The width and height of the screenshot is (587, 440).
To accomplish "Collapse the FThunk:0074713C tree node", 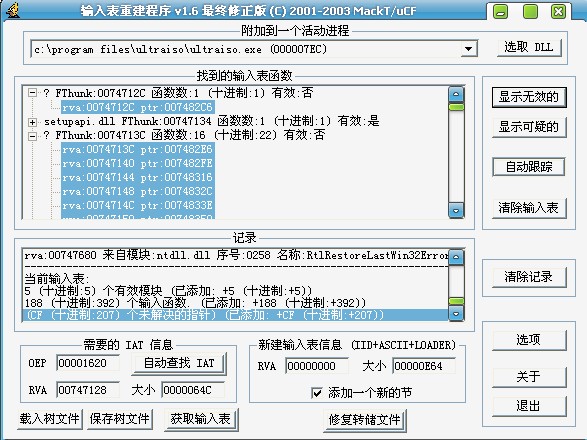I will tap(33, 136).
